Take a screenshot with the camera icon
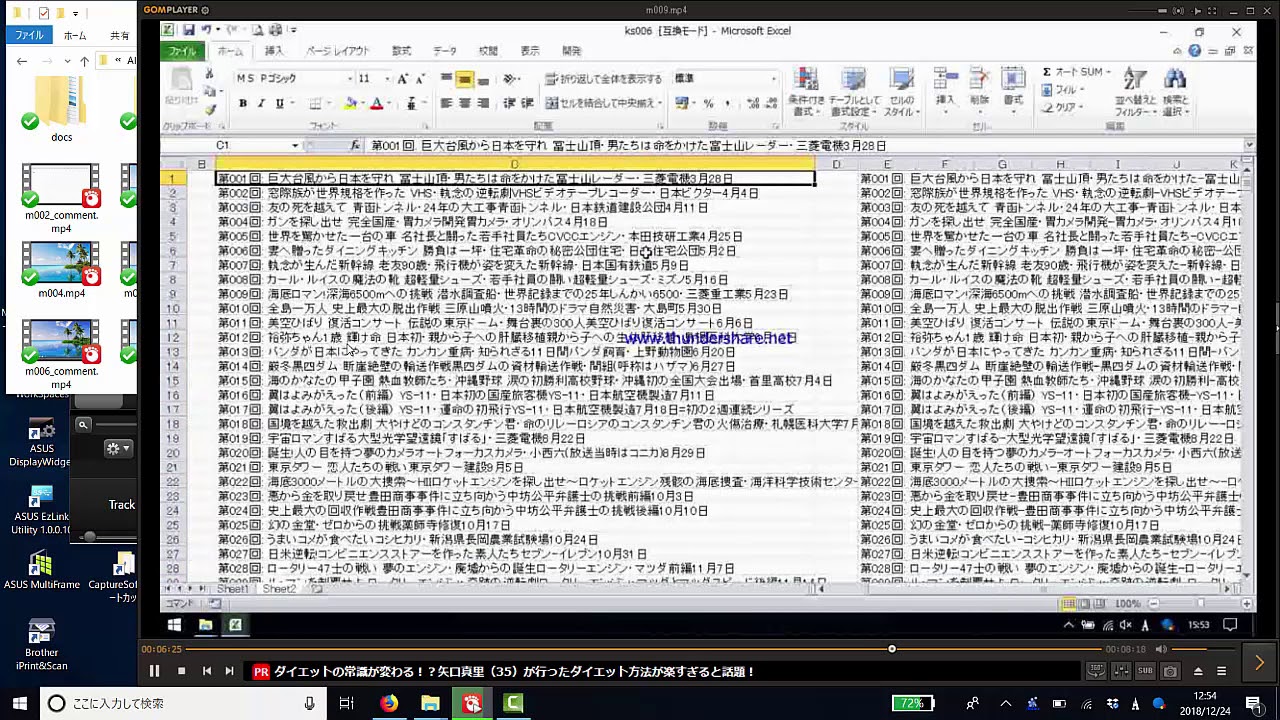Viewport: 1280px width, 720px height. (x=1170, y=671)
